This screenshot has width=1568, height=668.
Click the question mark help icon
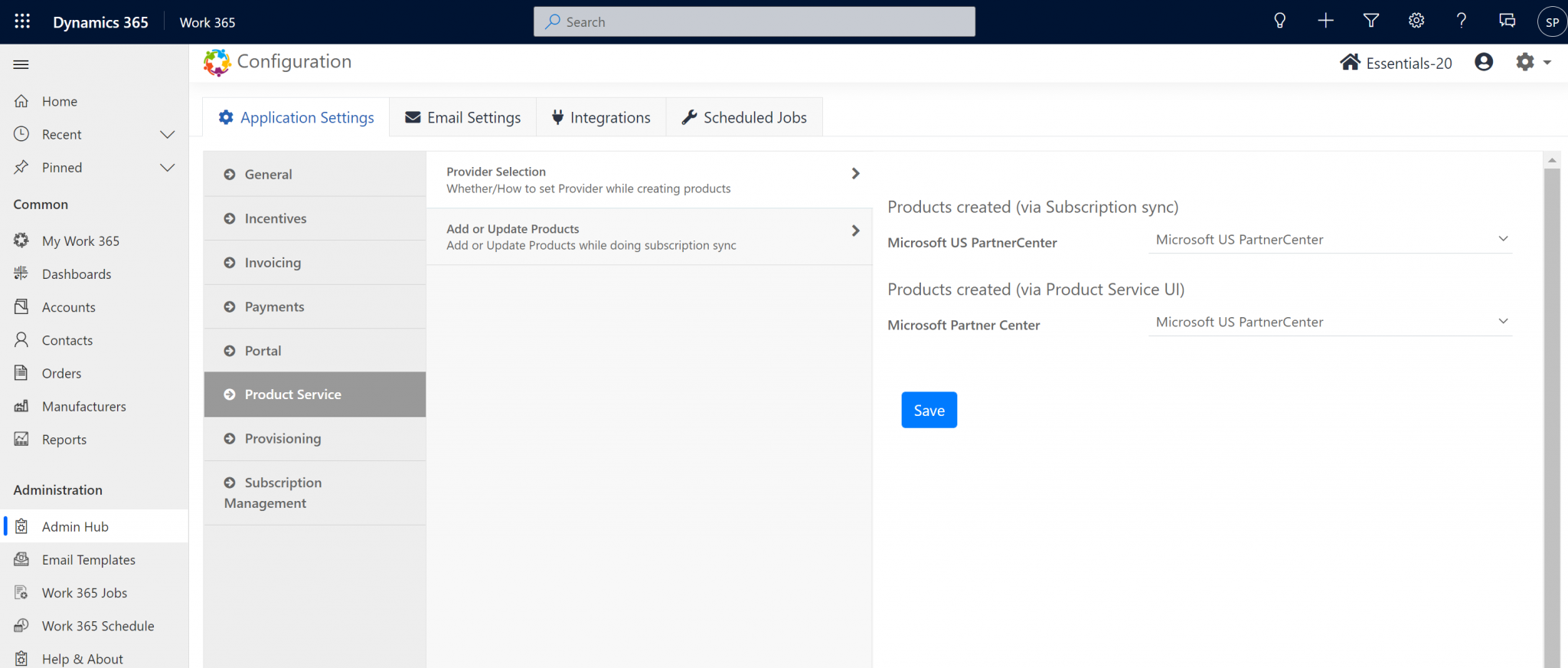click(x=1462, y=21)
